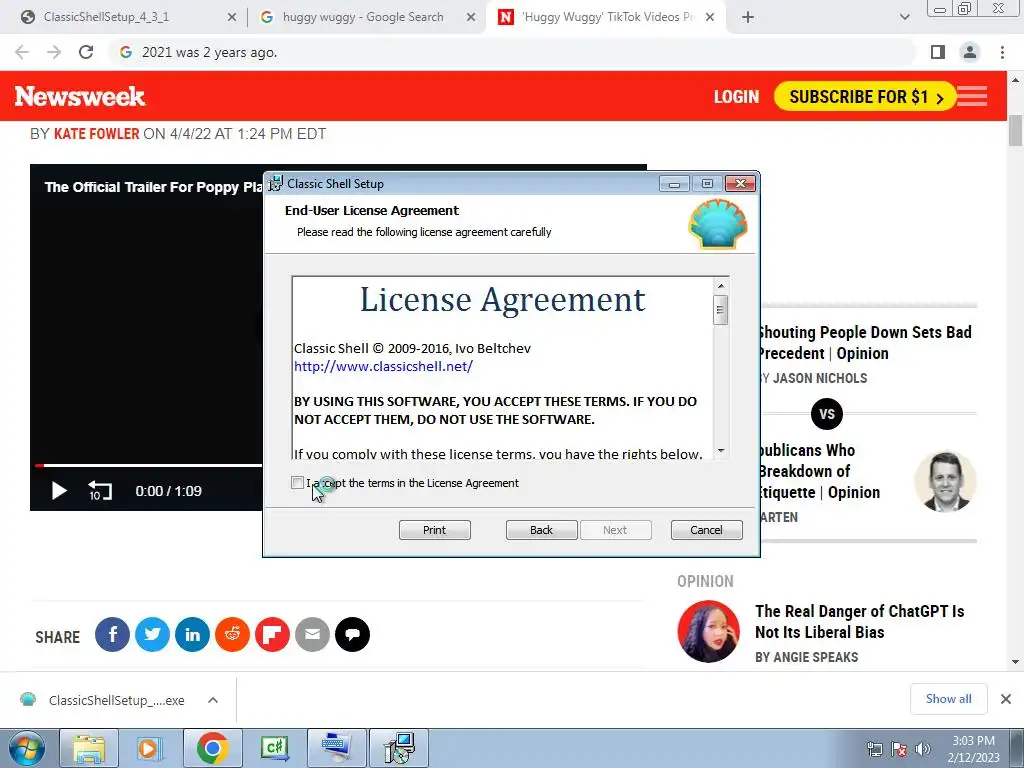
Task: Click the Angie Speaks author thumbnail
Action: [x=709, y=632]
